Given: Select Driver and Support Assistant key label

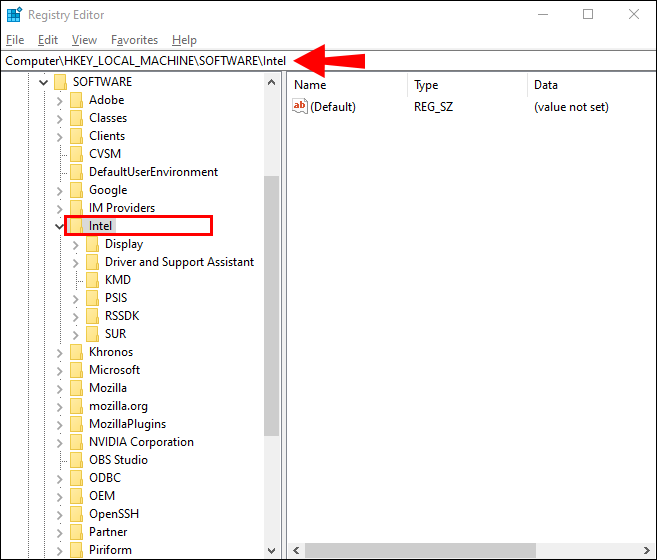Looking at the screenshot, I should coord(179,262).
